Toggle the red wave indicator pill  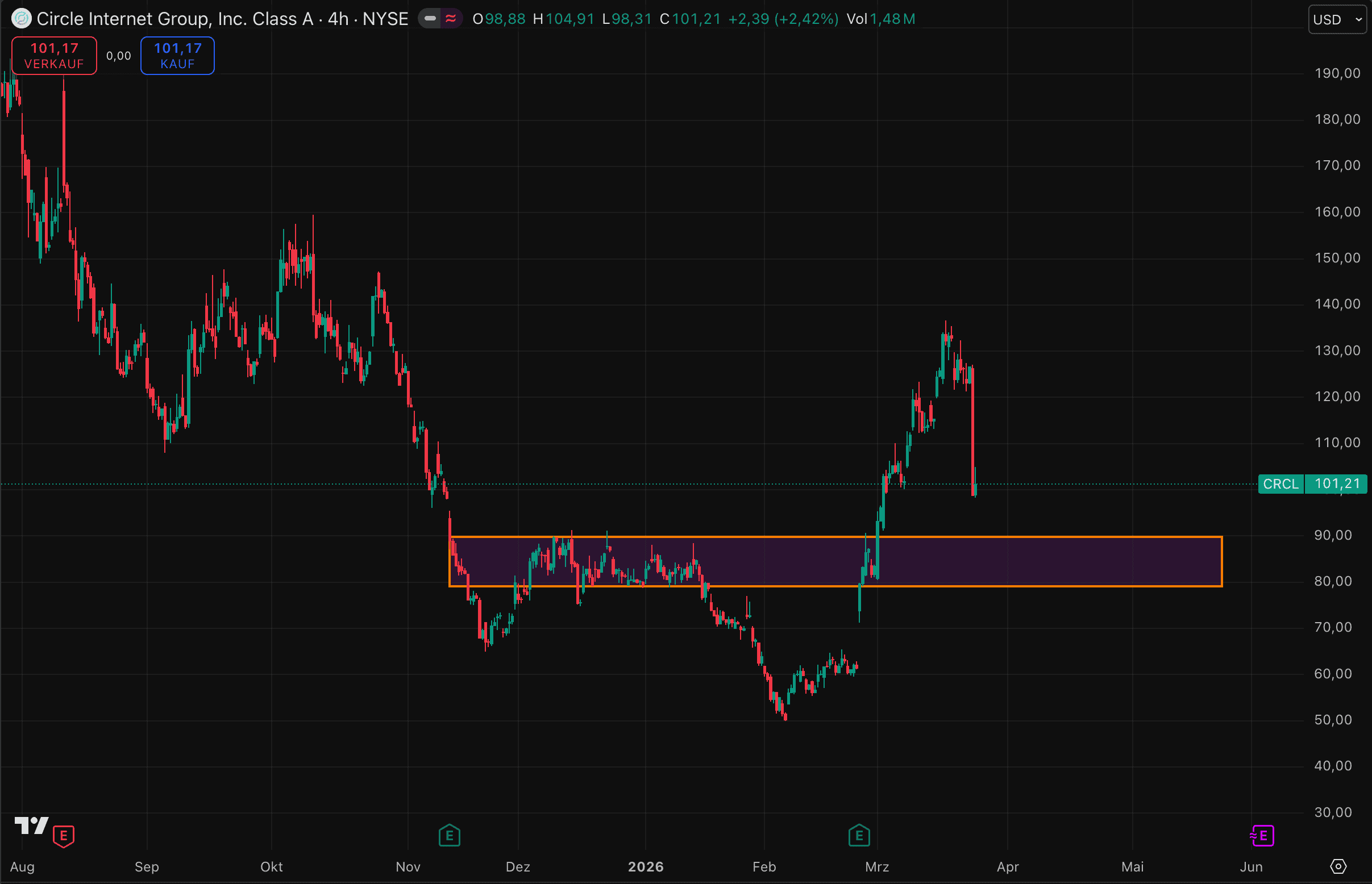451,19
